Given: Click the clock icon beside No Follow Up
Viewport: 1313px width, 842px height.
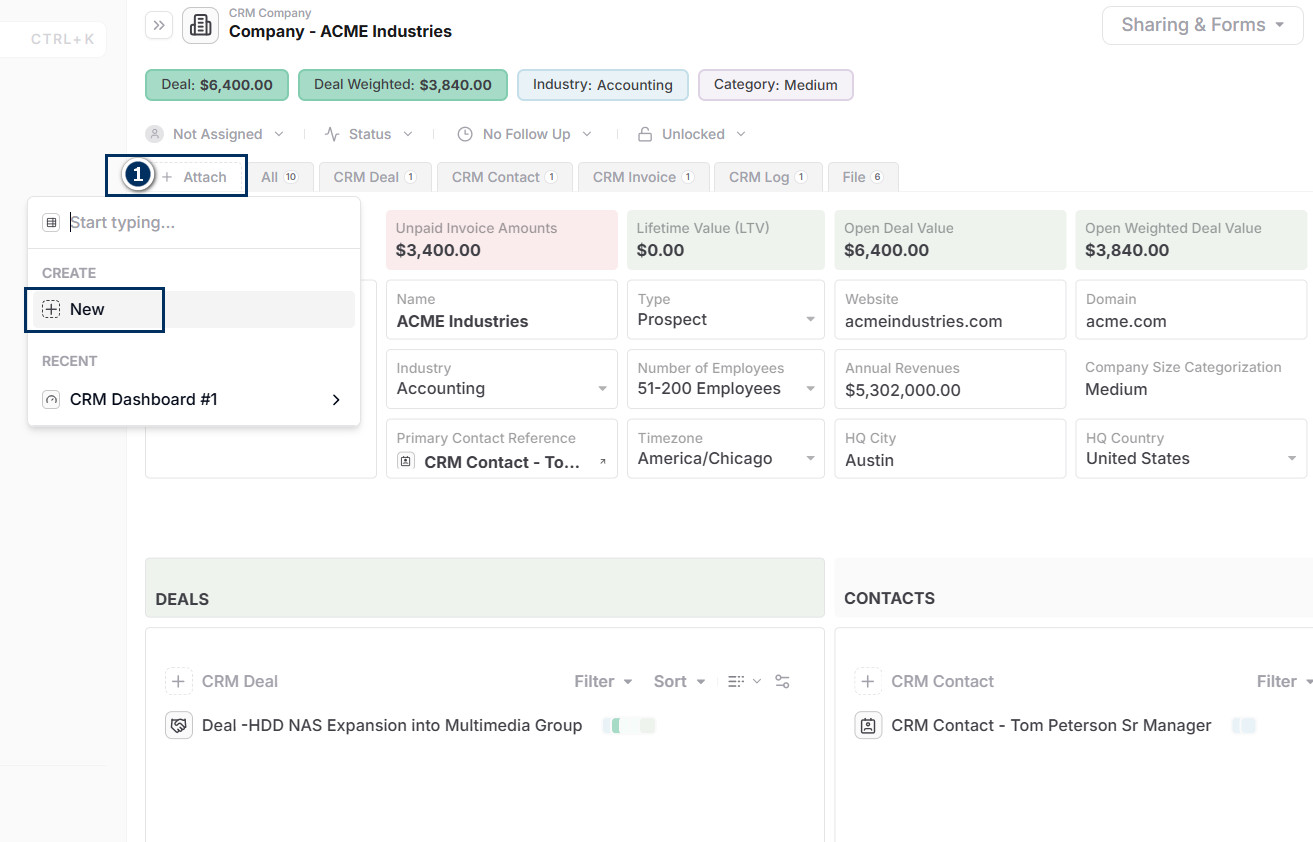Looking at the screenshot, I should tap(465, 134).
